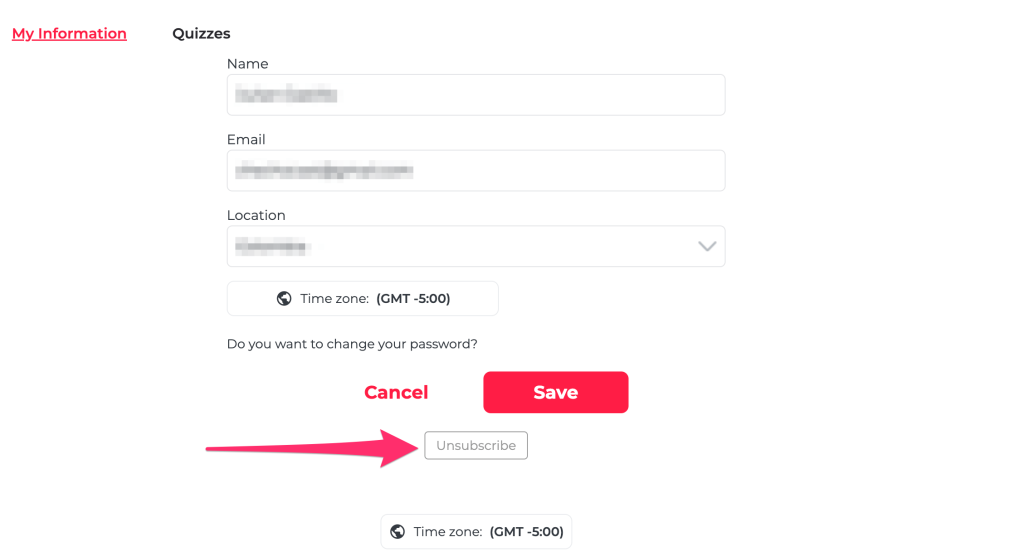Click the bottom Time zone selector button

coord(476,532)
